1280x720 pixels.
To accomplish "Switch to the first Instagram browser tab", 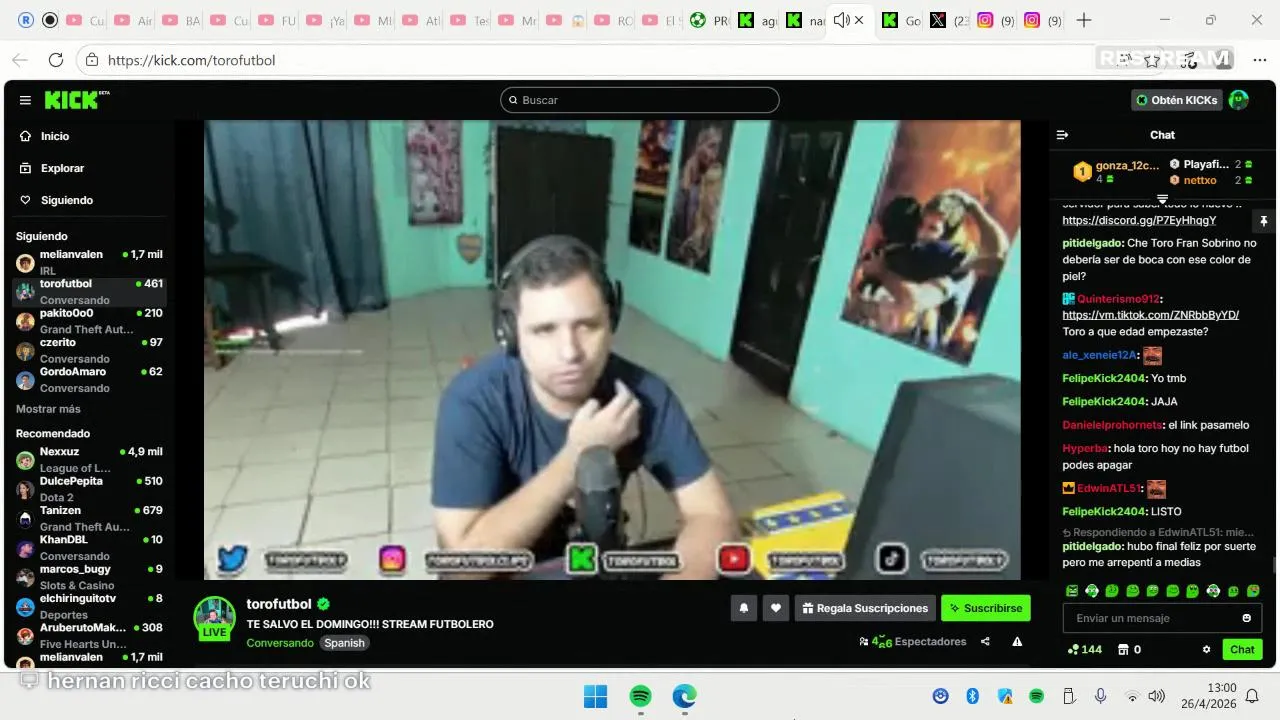I will coord(995,20).
